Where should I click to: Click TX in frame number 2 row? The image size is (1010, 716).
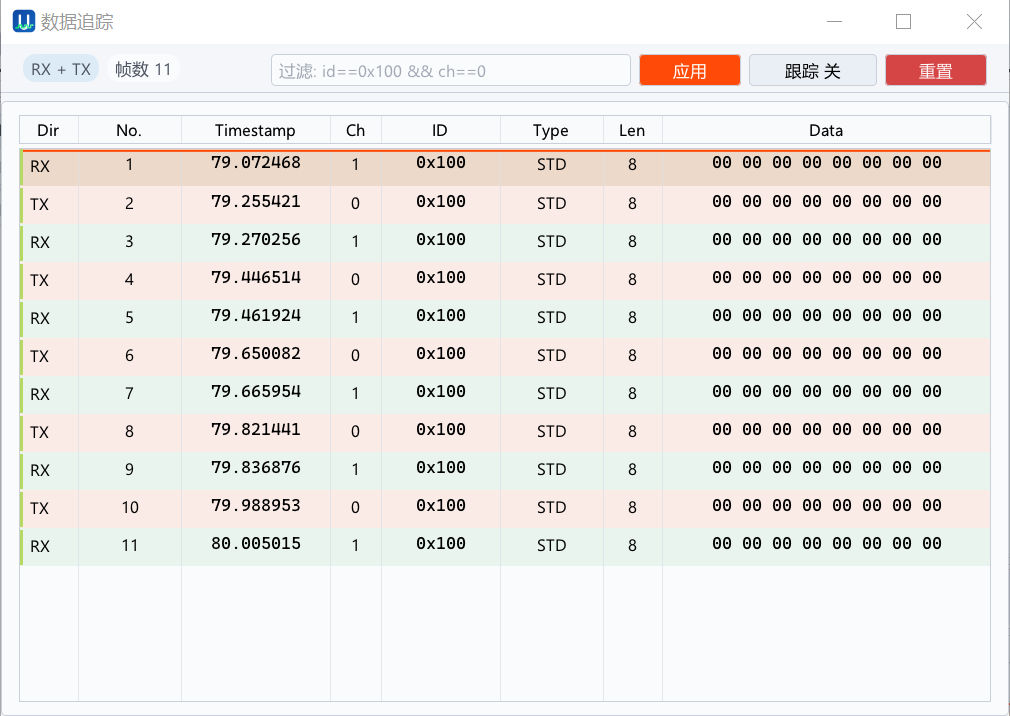coord(39,204)
